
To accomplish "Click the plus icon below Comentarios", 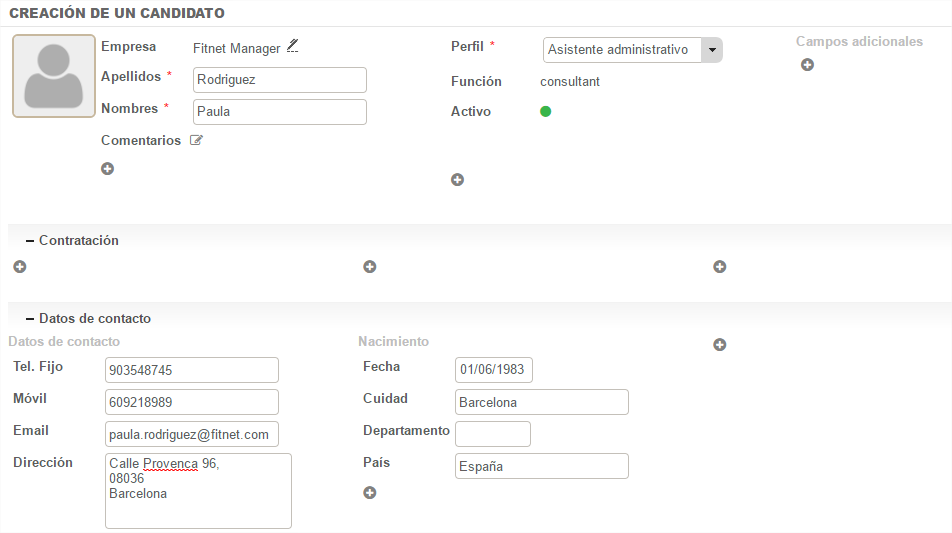I will pos(107,169).
